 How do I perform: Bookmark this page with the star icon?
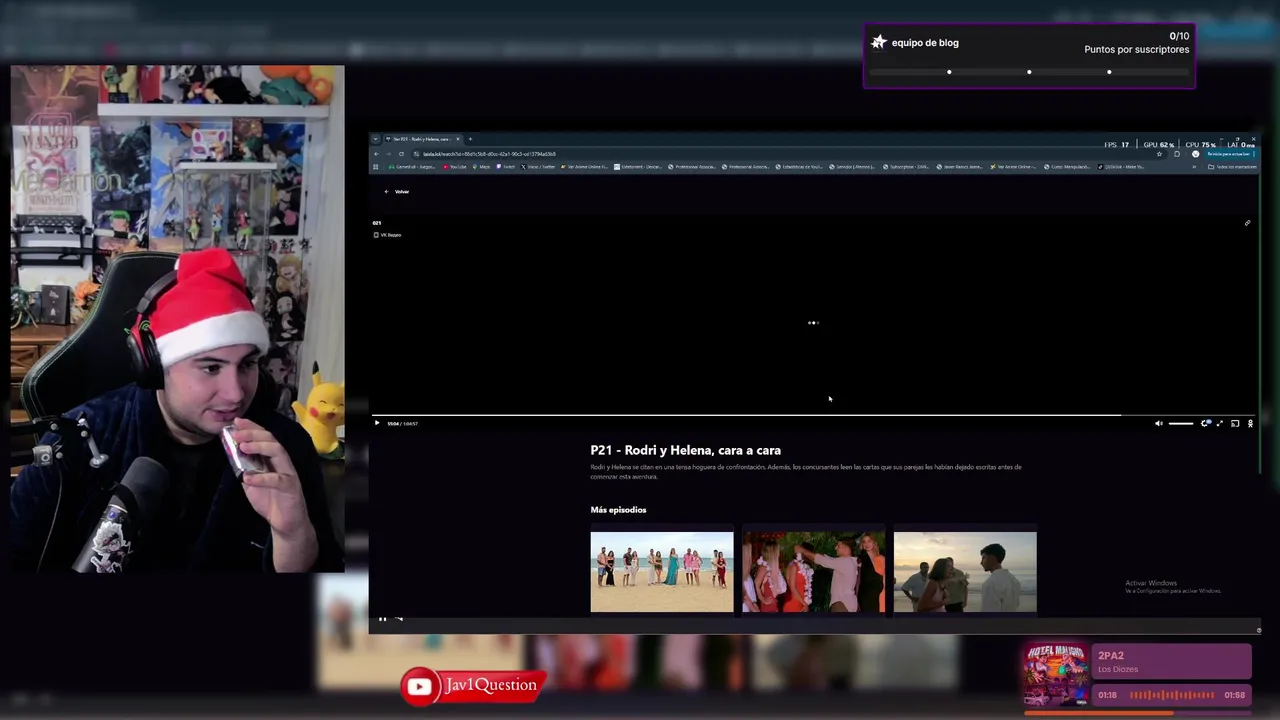tap(1159, 154)
